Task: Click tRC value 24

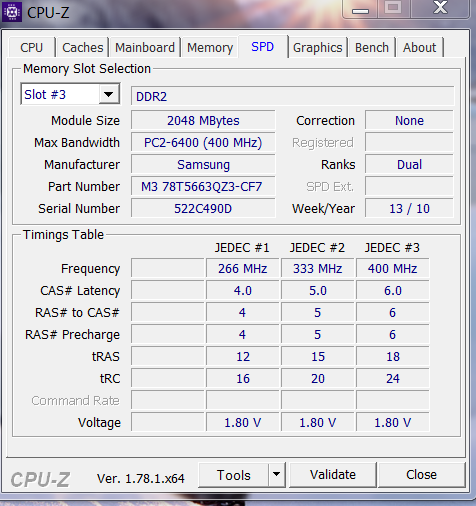Action: click(393, 378)
